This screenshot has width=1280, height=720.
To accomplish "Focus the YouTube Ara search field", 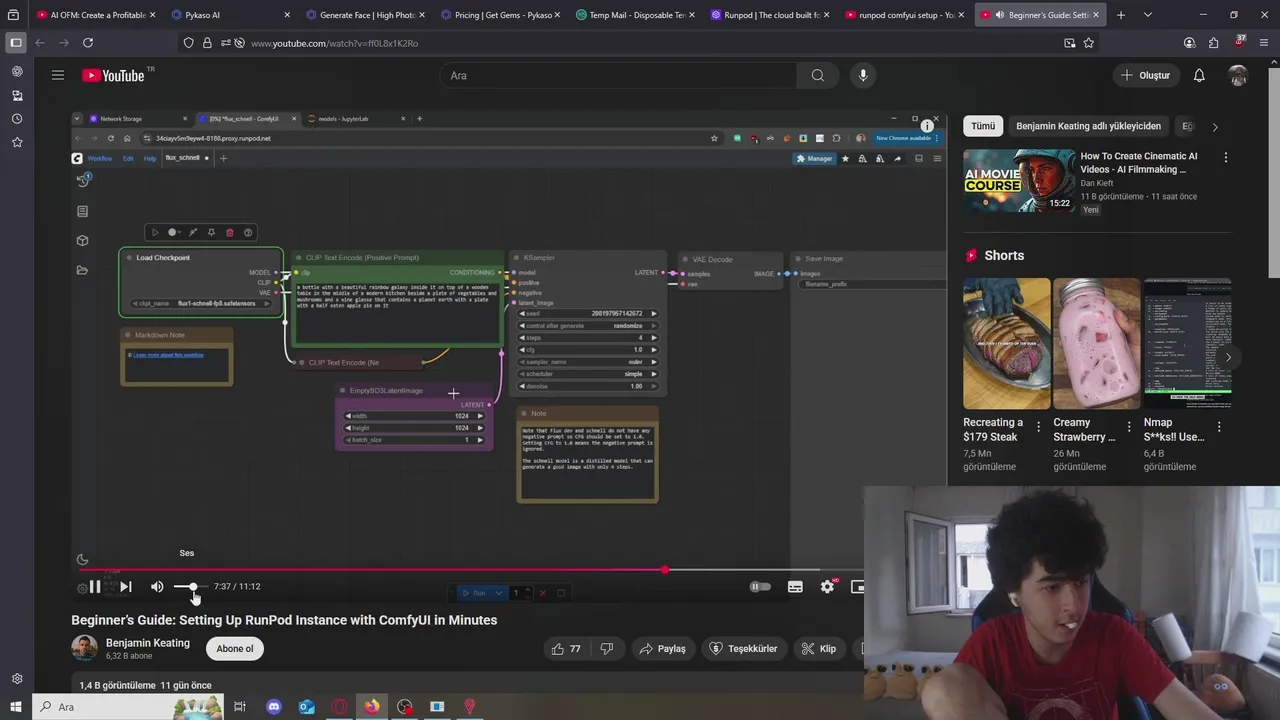I will 618,75.
